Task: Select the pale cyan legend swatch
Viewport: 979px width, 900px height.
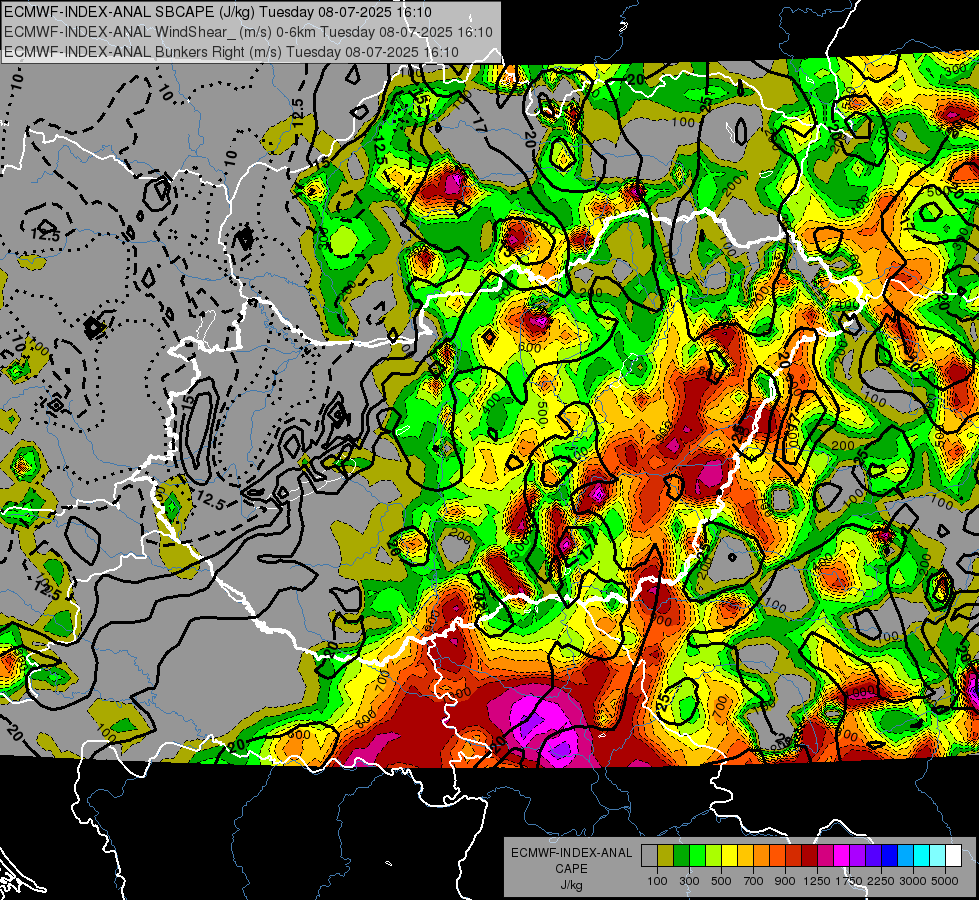Action: (937, 856)
